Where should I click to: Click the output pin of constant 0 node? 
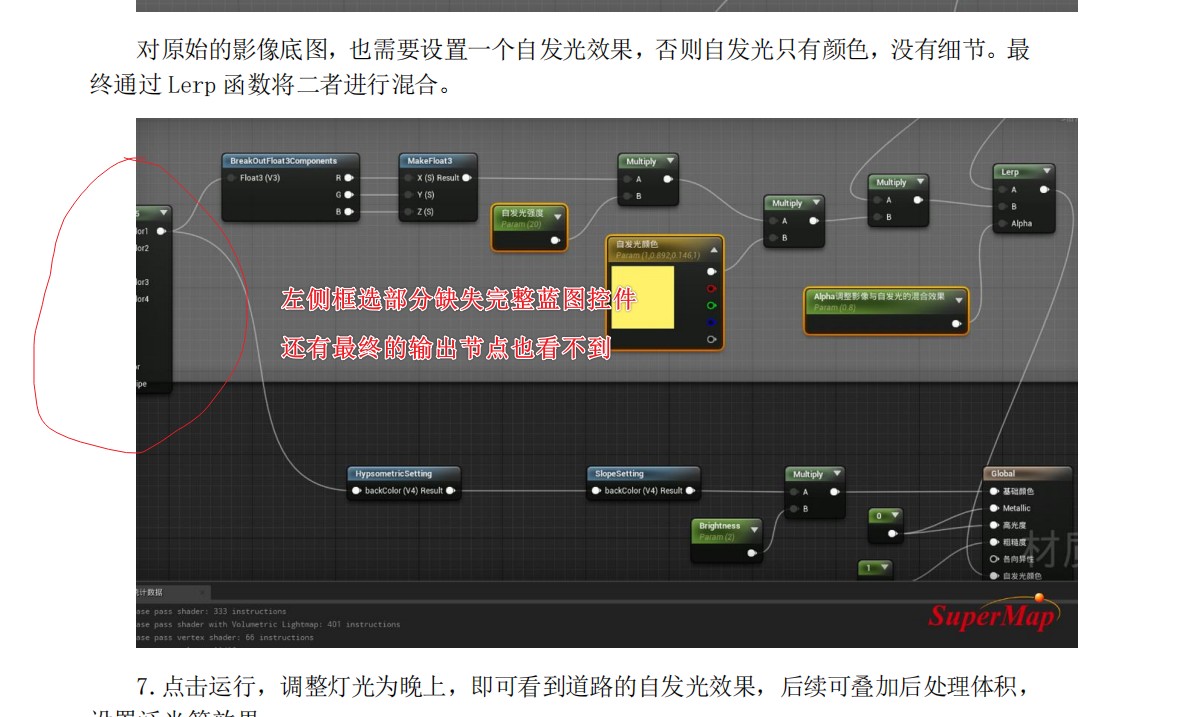click(x=892, y=533)
